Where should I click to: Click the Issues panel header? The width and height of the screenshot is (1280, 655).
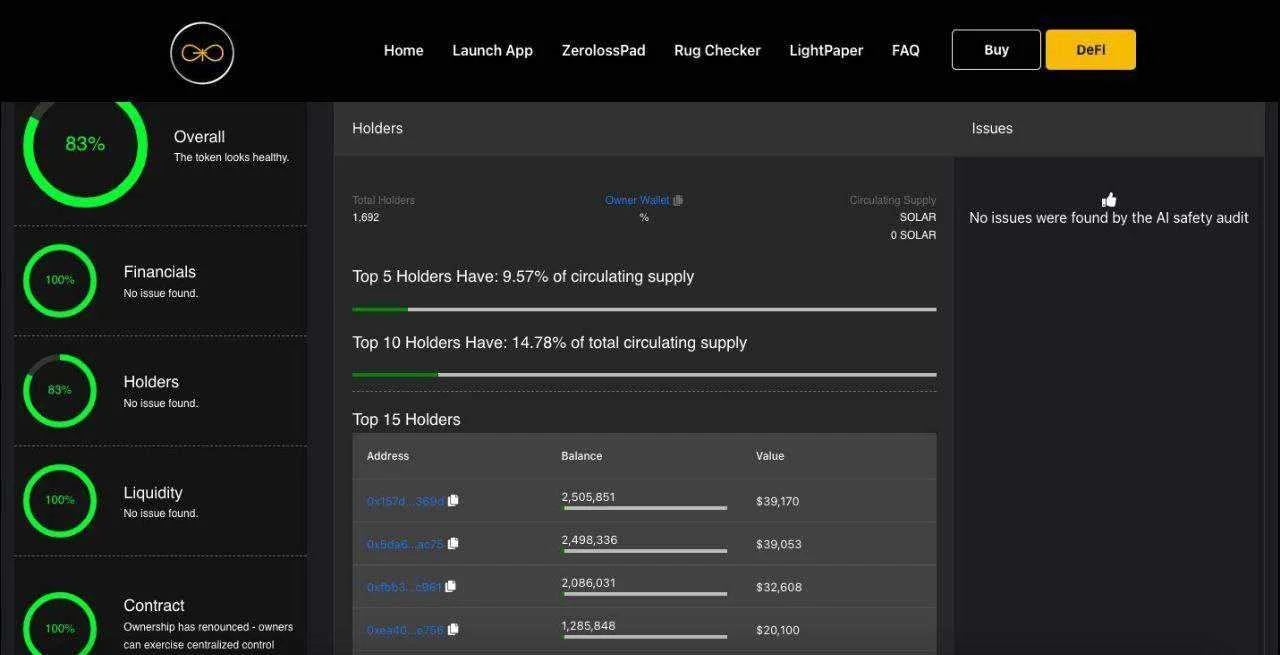[x=1109, y=128]
